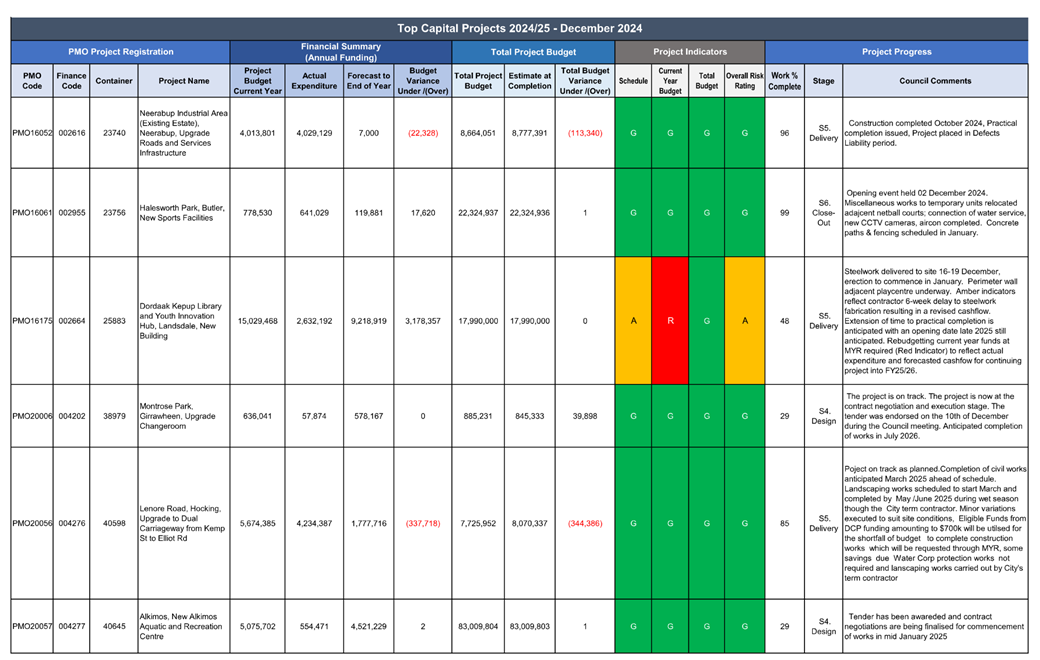
Task: Select green Schedule indicator for Halesworth Park
Action: [x=633, y=212]
